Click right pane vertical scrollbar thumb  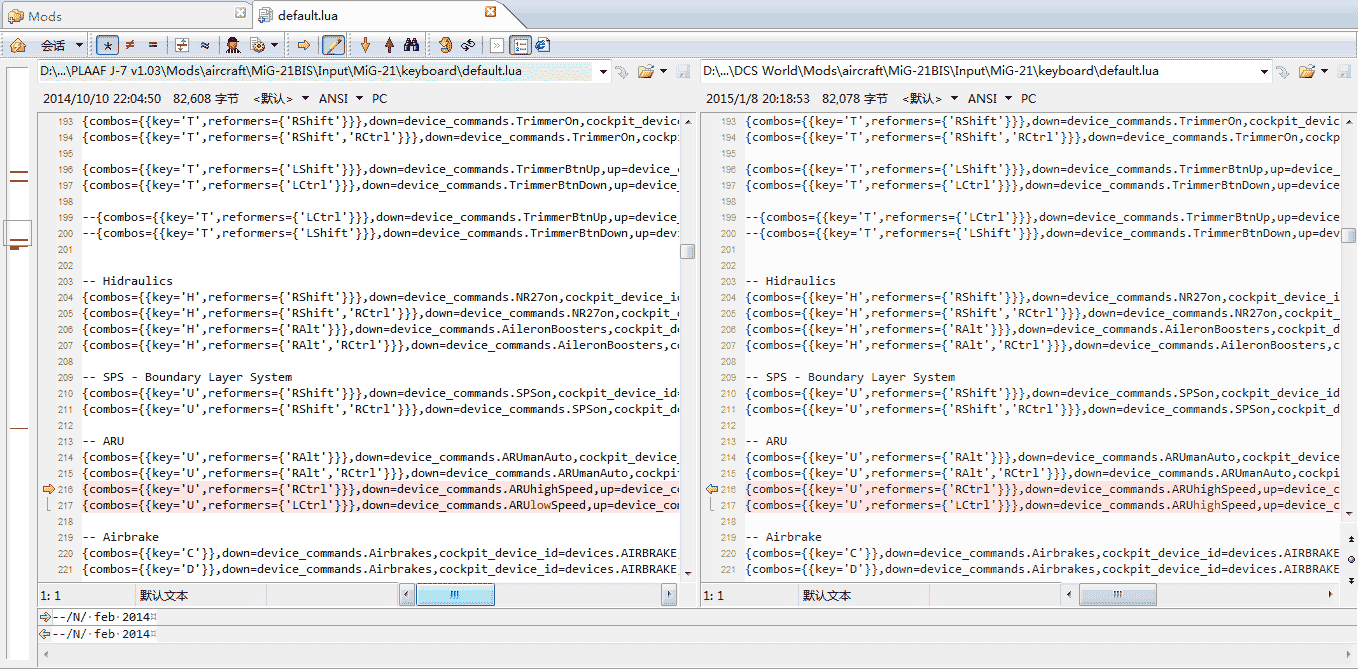pyautogui.click(x=1349, y=236)
